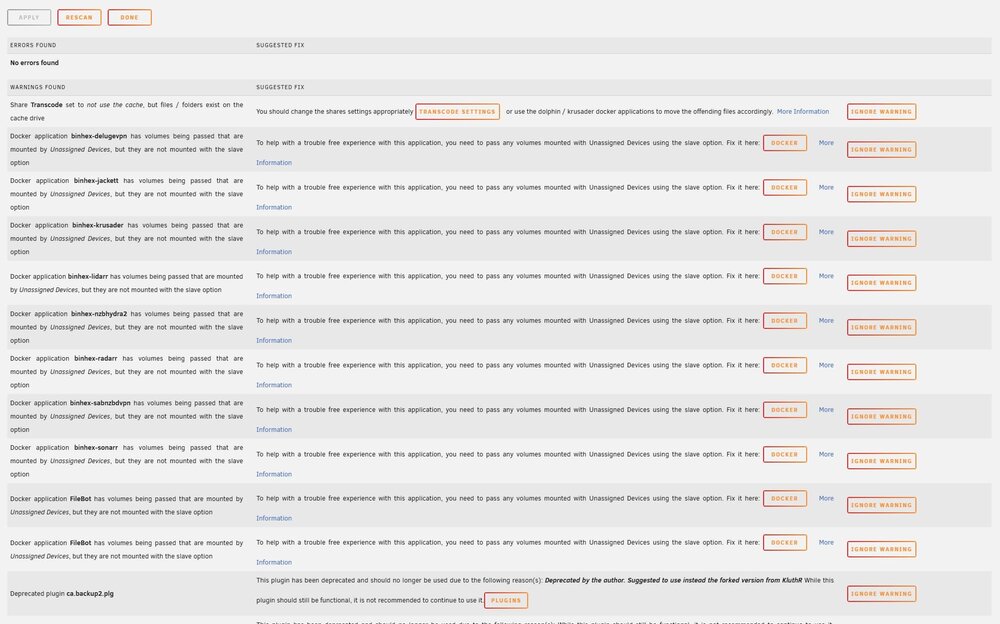The image size is (1000, 624).
Task: Select the 'binhex-krusader' application name
Action: [x=98, y=225]
